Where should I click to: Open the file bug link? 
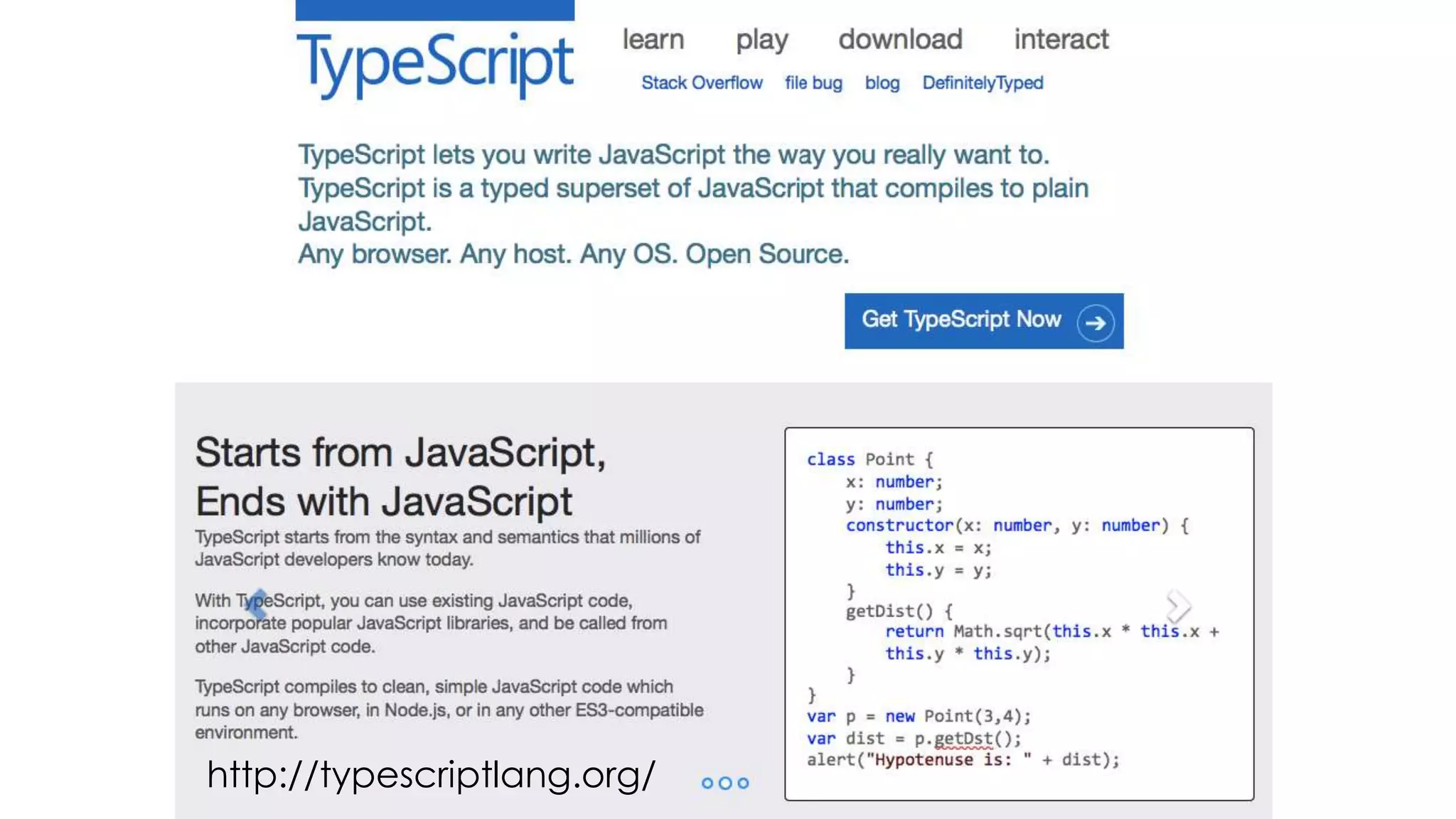tap(813, 82)
